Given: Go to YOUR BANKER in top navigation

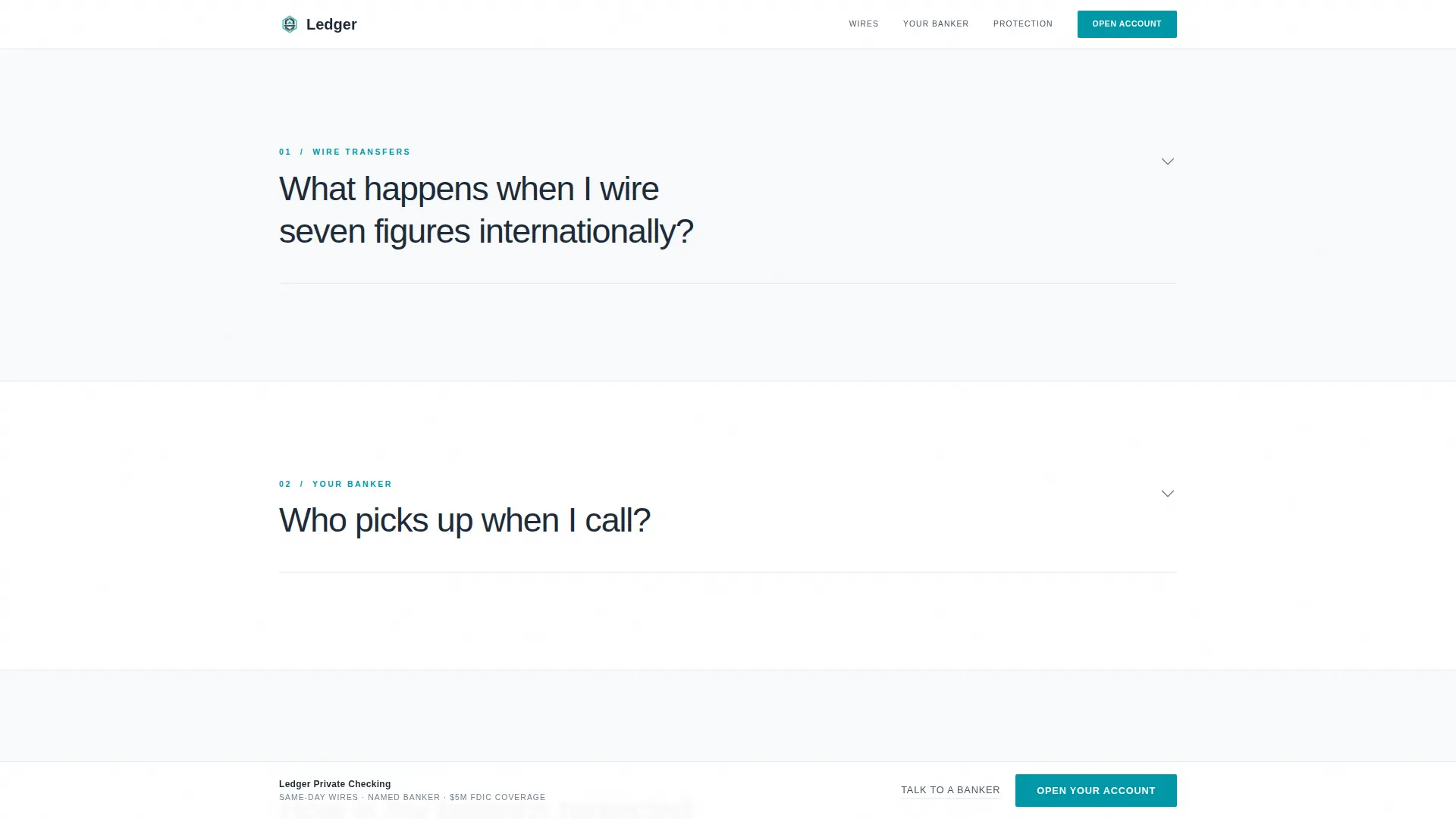Looking at the screenshot, I should (936, 24).
